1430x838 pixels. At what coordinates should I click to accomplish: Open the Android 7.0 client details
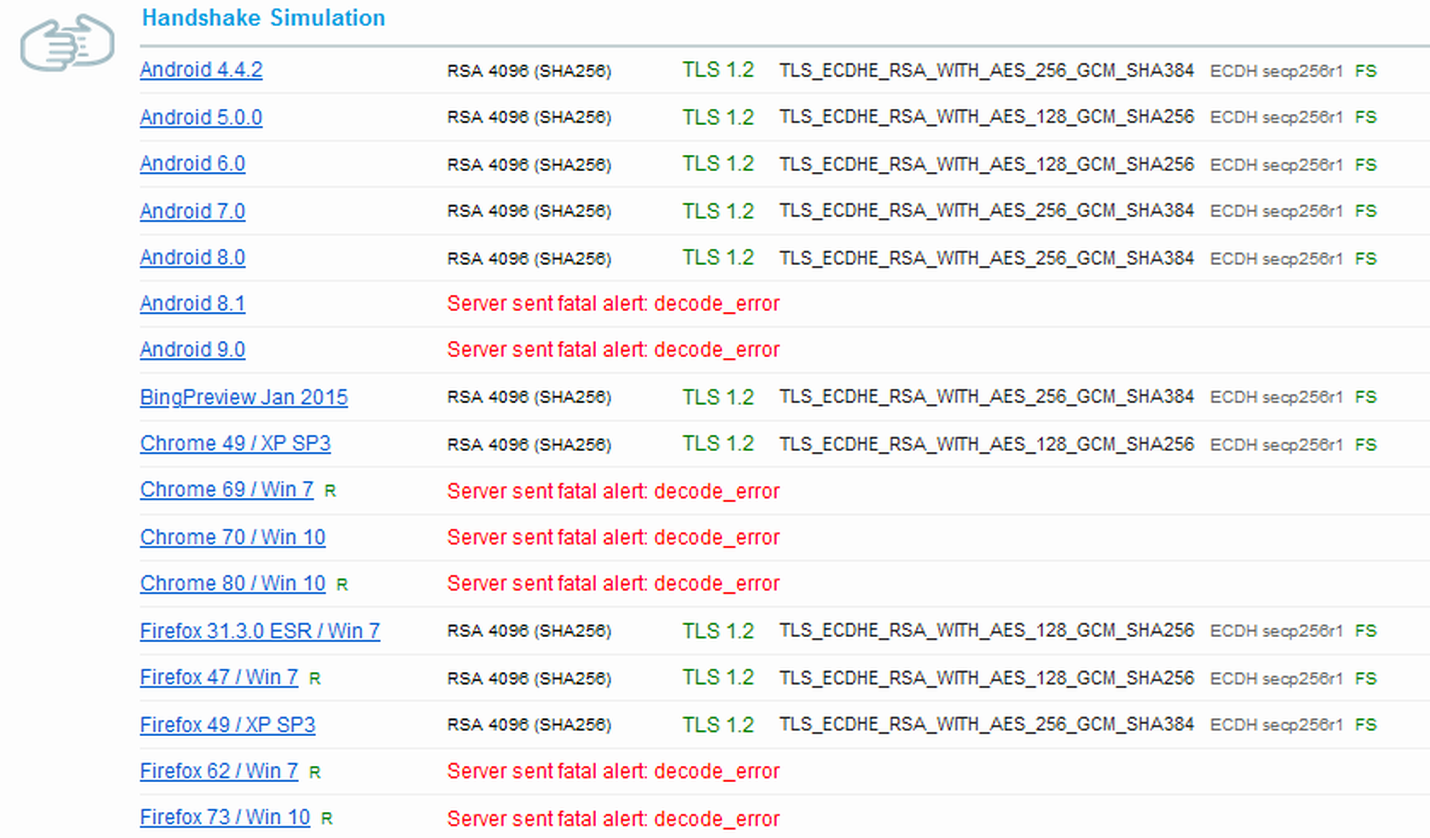pos(192,211)
